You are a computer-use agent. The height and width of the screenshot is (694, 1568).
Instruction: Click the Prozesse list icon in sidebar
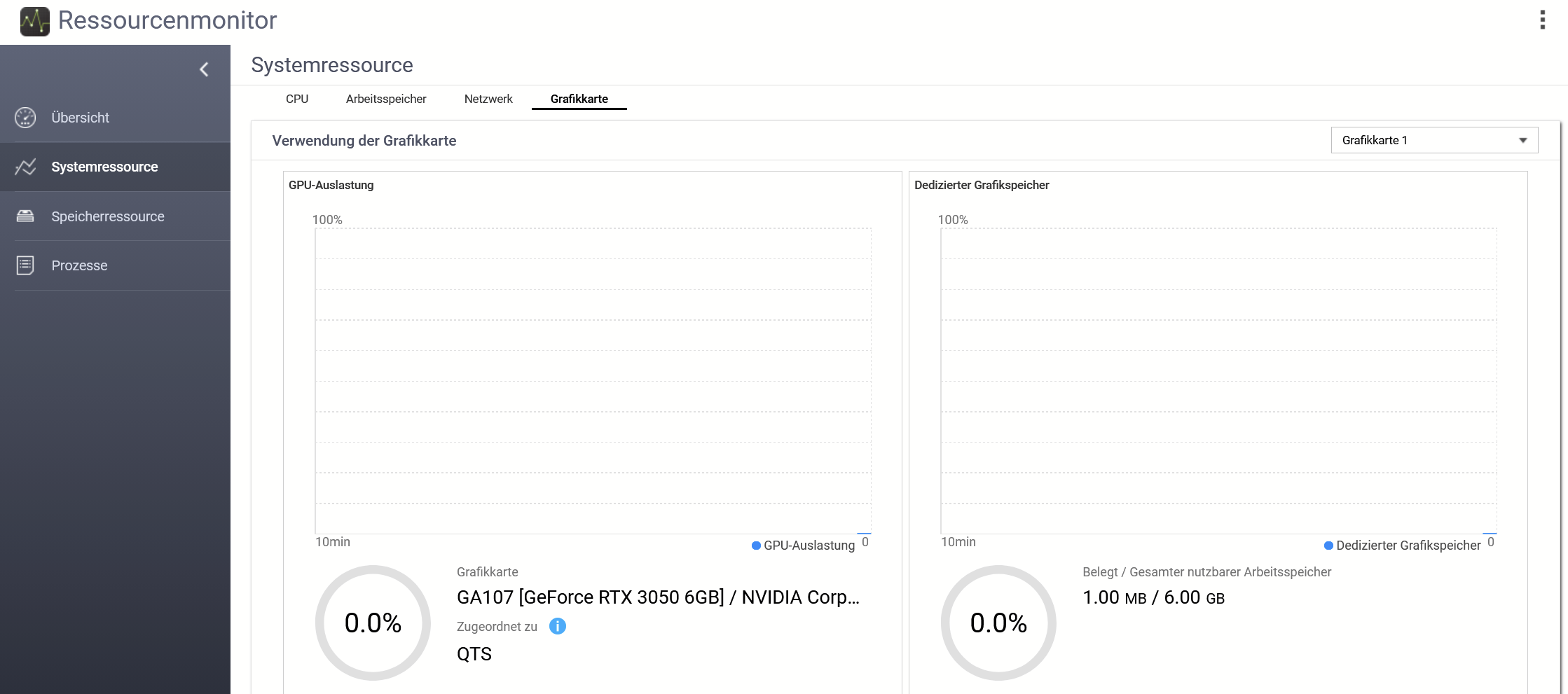tap(25, 265)
